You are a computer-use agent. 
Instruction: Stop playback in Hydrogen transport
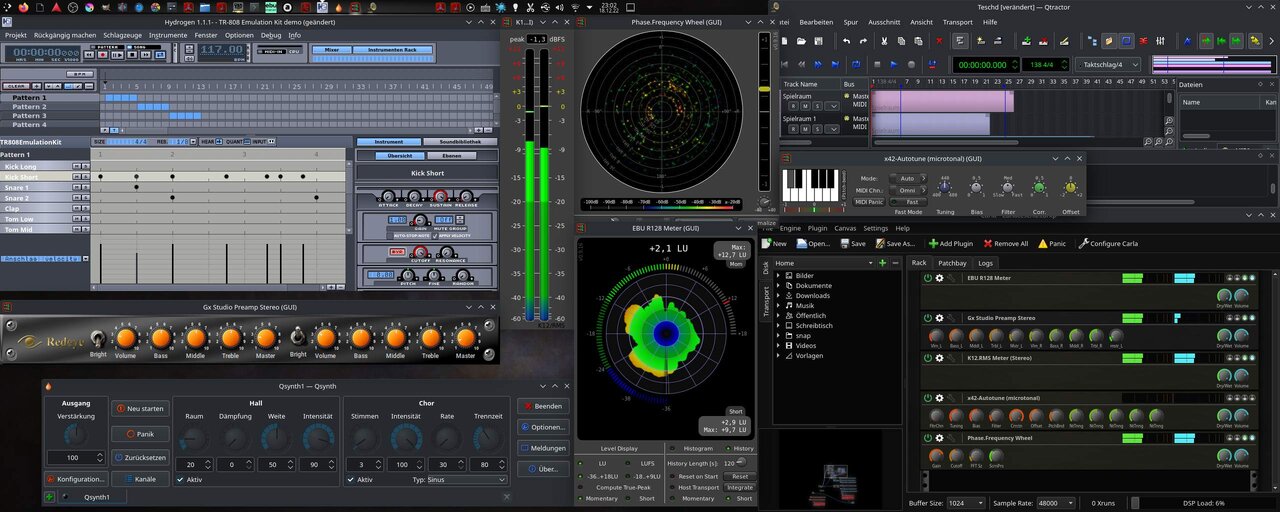132,55
